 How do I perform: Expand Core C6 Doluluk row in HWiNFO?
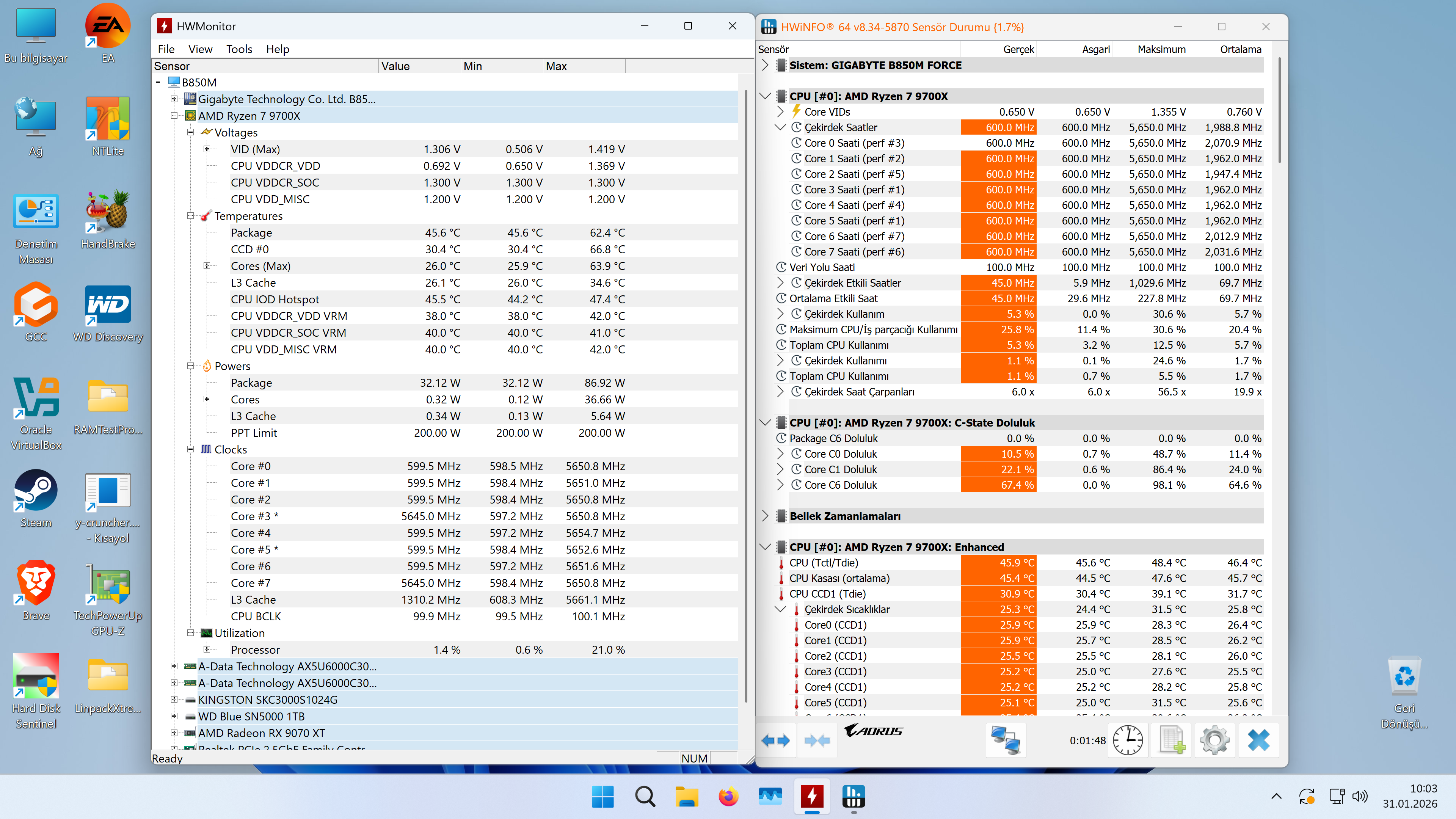[x=781, y=485]
